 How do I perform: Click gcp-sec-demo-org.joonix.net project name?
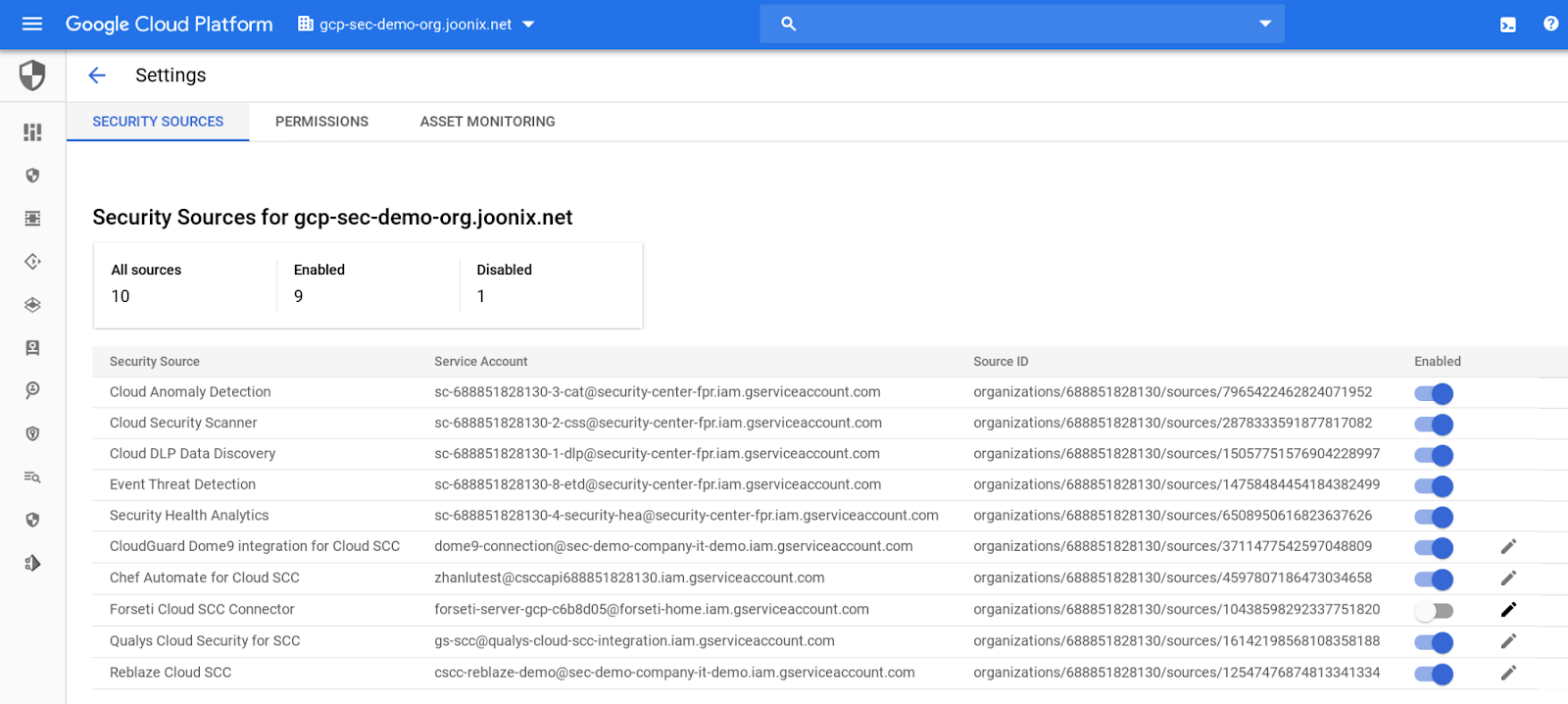[416, 25]
